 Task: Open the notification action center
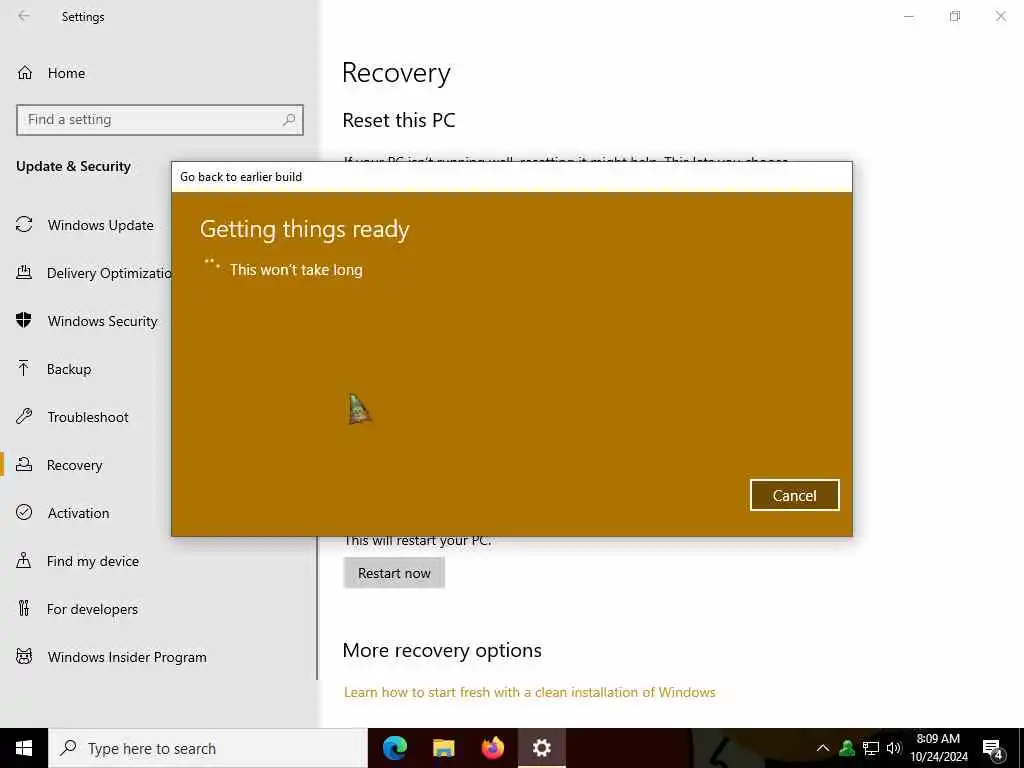pos(993,749)
